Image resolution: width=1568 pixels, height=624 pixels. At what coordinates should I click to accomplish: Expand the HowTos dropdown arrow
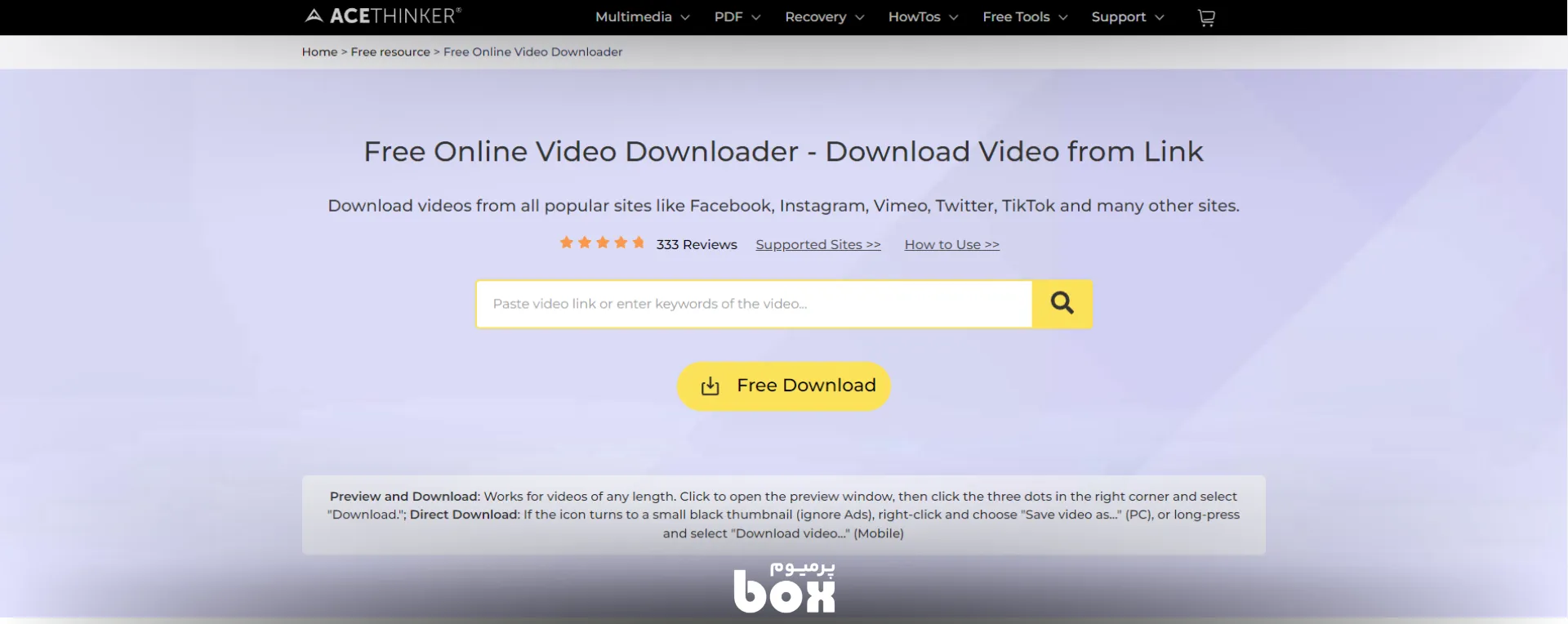953,17
